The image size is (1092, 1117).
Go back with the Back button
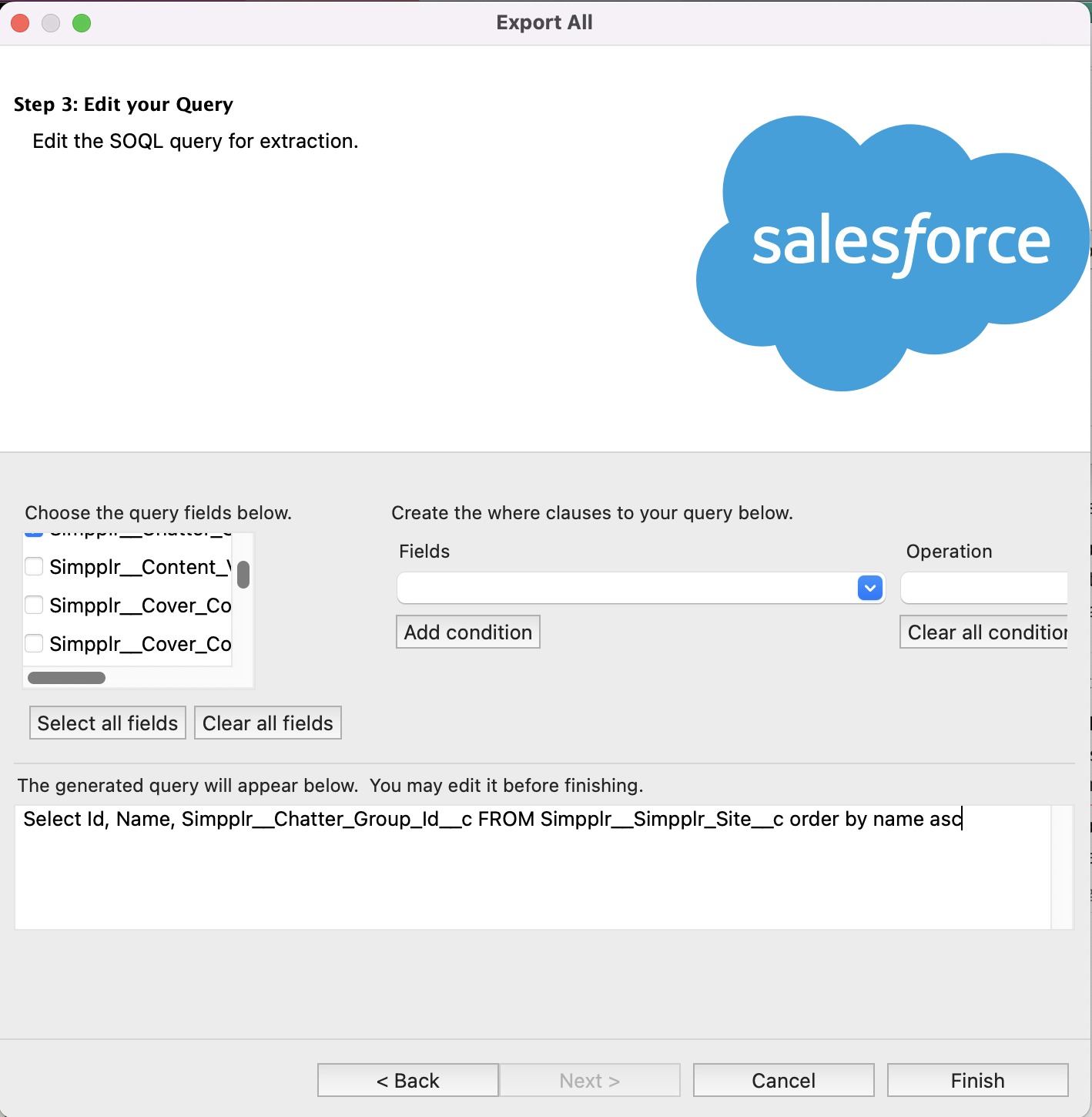(408, 1080)
